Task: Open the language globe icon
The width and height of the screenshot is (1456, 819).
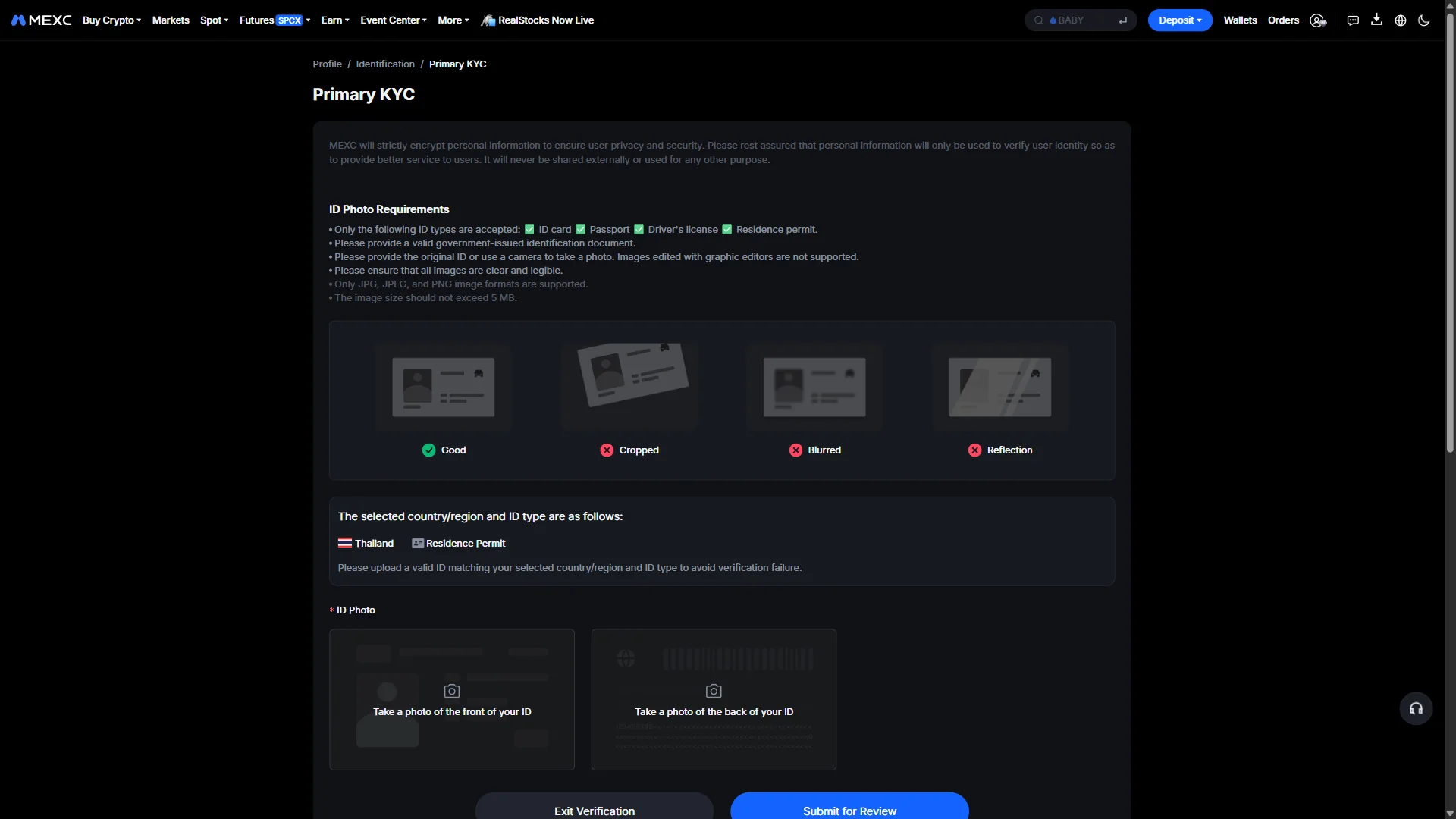Action: tap(1401, 20)
